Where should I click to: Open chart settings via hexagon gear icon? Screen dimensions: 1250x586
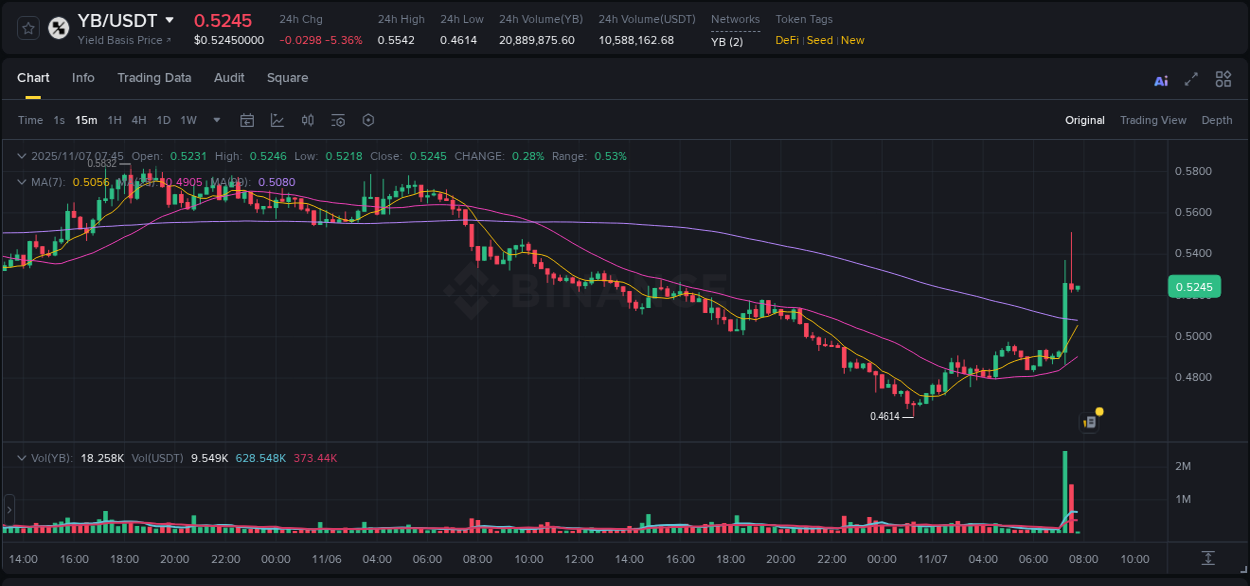click(x=368, y=120)
